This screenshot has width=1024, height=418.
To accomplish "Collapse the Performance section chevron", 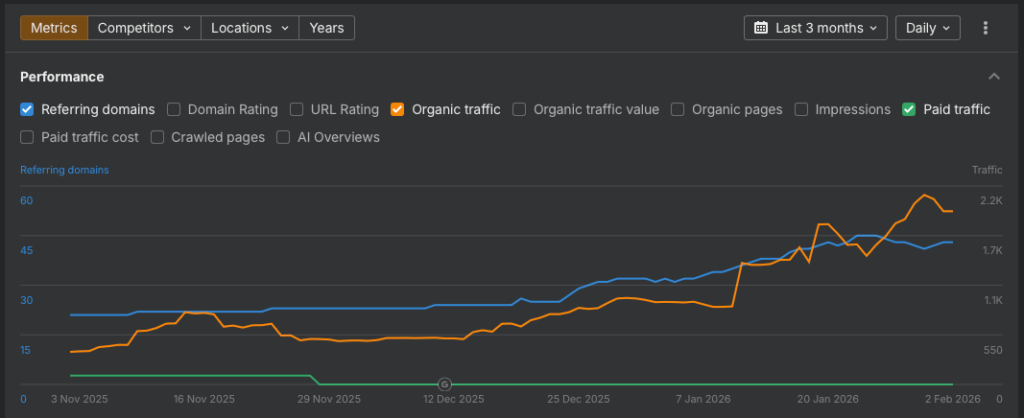I will coord(993,77).
